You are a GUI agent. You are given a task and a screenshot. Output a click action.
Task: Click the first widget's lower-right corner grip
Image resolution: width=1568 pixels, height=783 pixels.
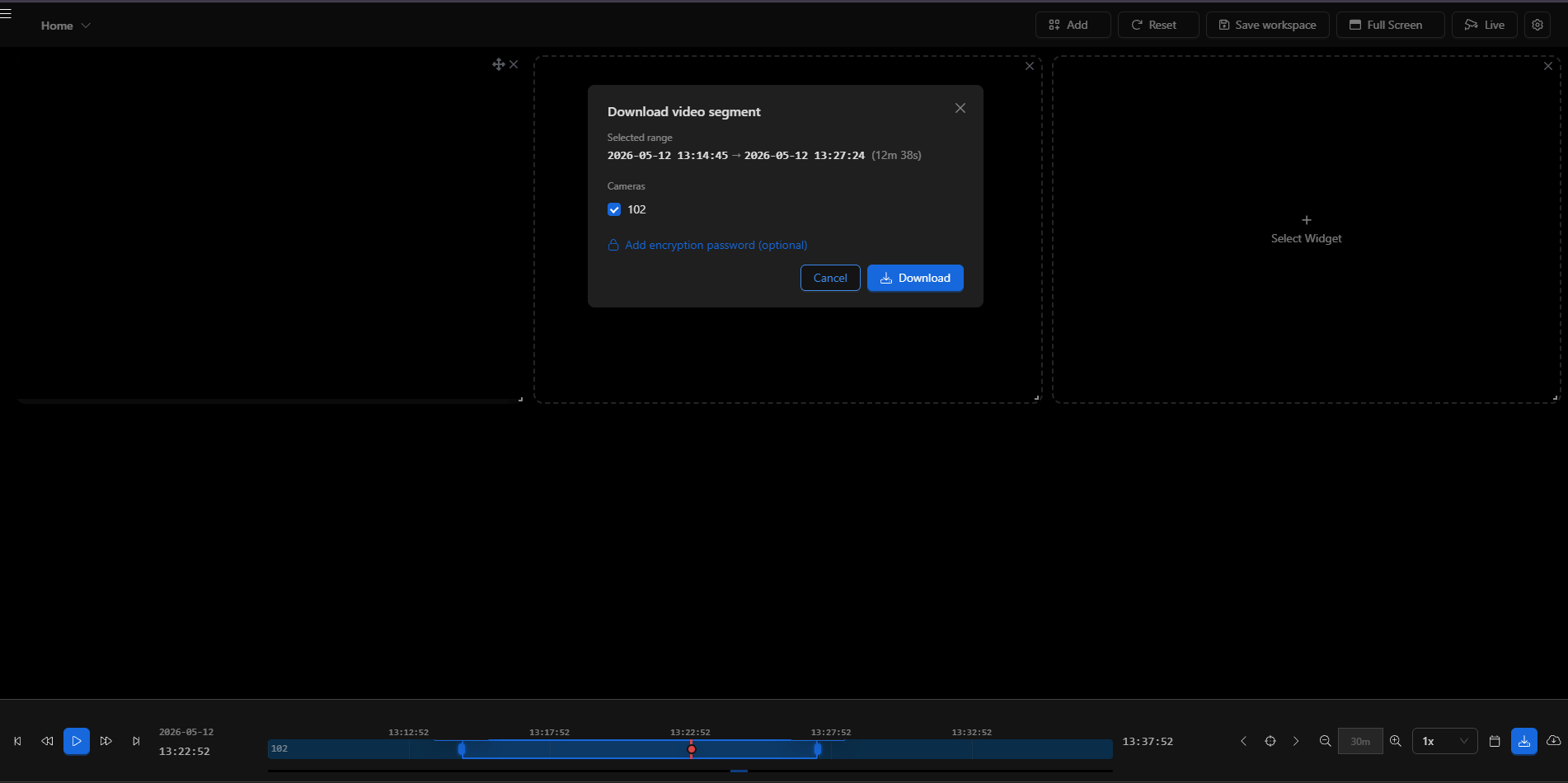[520, 399]
